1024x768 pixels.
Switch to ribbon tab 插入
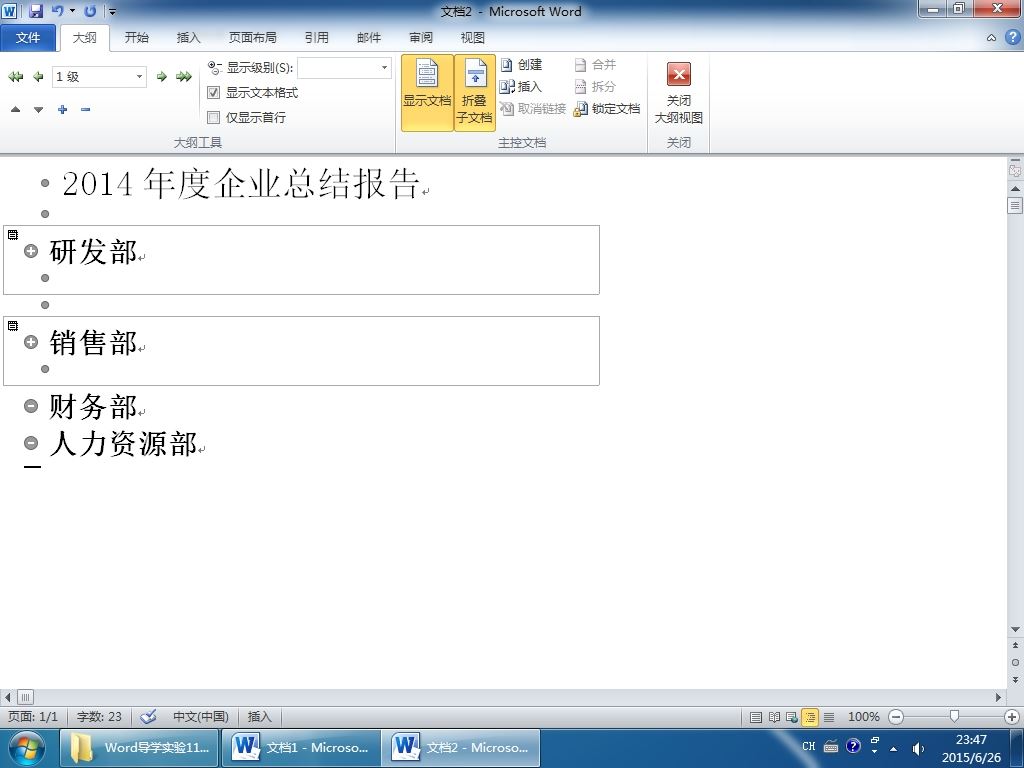[188, 38]
